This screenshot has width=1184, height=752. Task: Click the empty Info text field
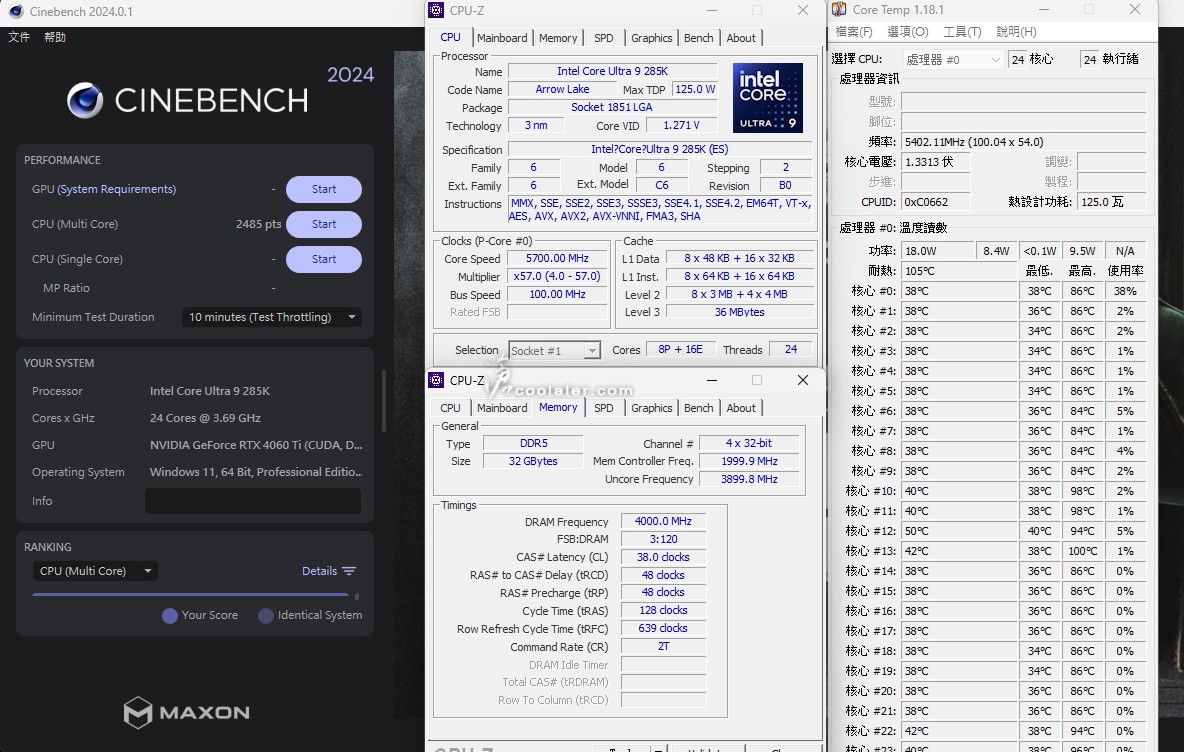click(x=252, y=501)
